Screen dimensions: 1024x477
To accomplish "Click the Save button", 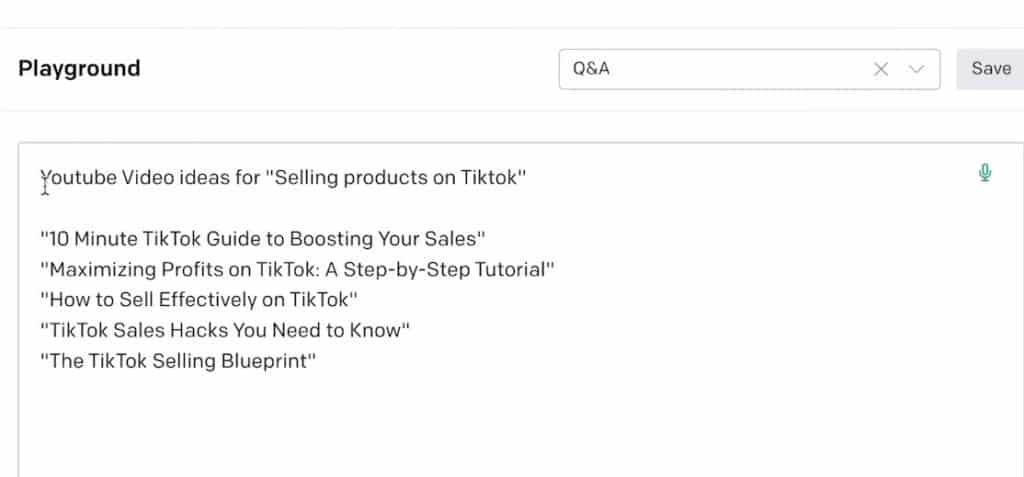I will (991, 69).
